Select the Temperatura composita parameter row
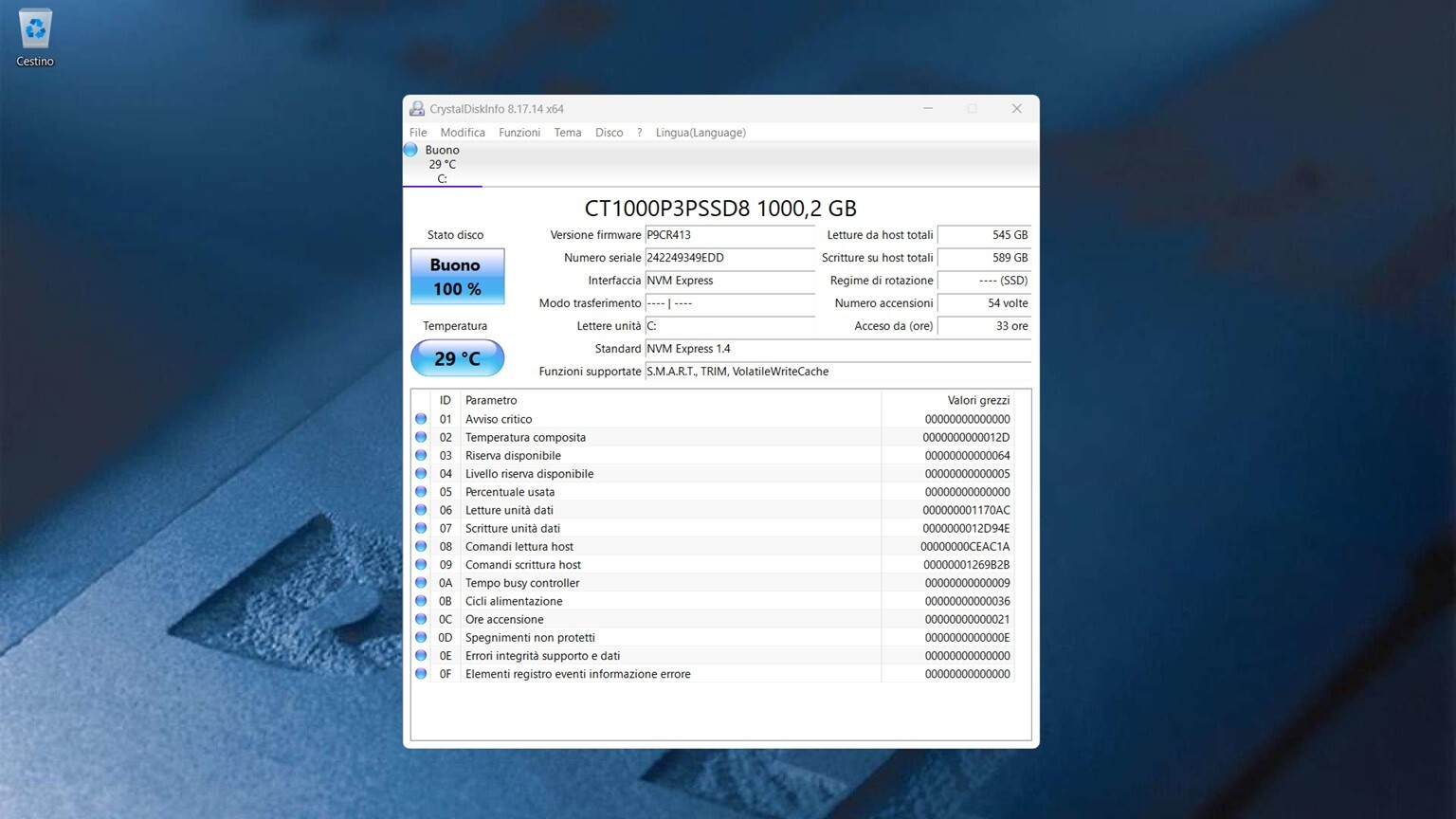This screenshot has height=819, width=1456. pyautogui.click(x=714, y=437)
